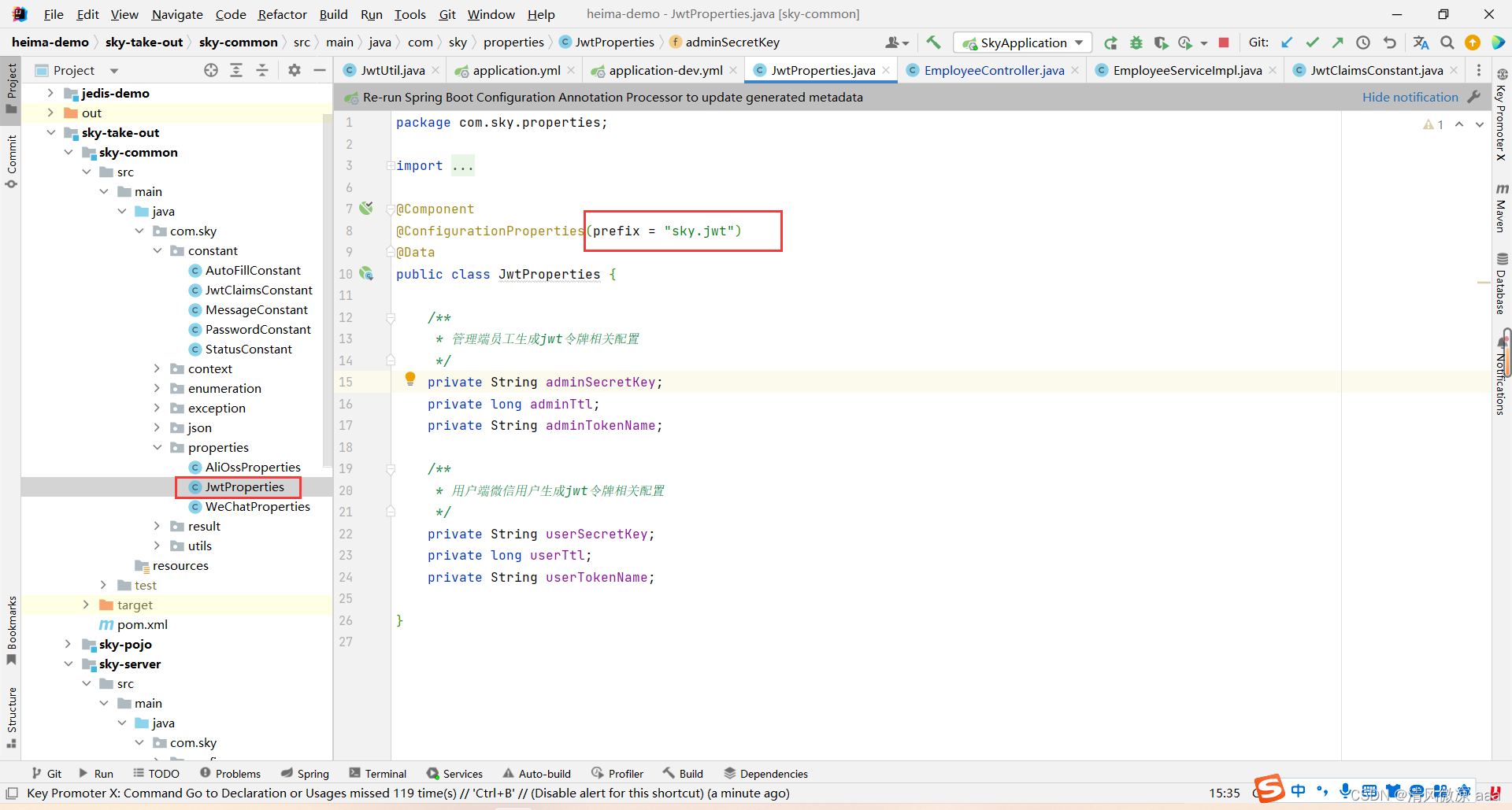1512x810 pixels.
Task: Click the Rerun SkyApplication icon
Action: tap(1110, 43)
